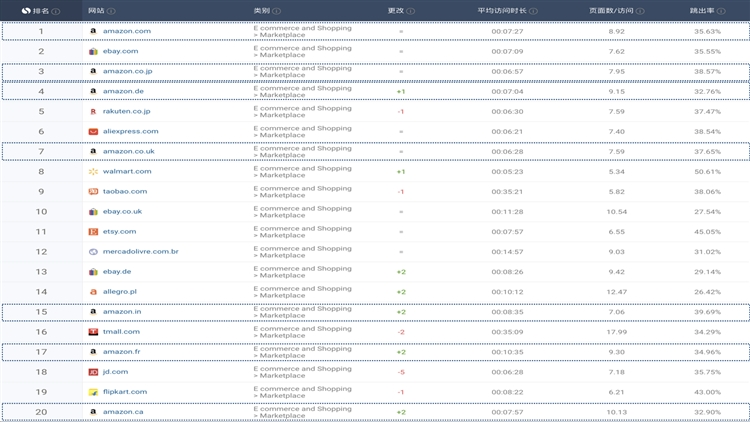Screen dimensions: 750x422
Task: Click the info icon next to 排名 header
Action: (56, 12)
